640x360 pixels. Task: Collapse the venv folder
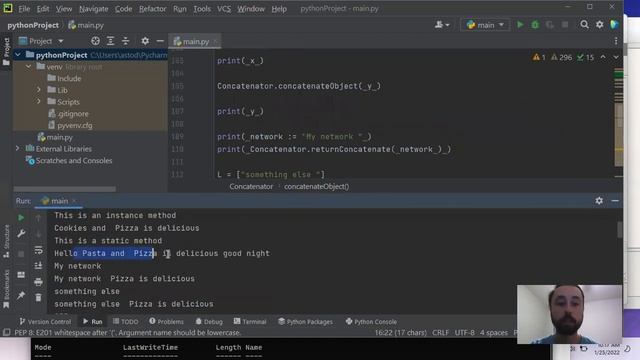(29, 67)
